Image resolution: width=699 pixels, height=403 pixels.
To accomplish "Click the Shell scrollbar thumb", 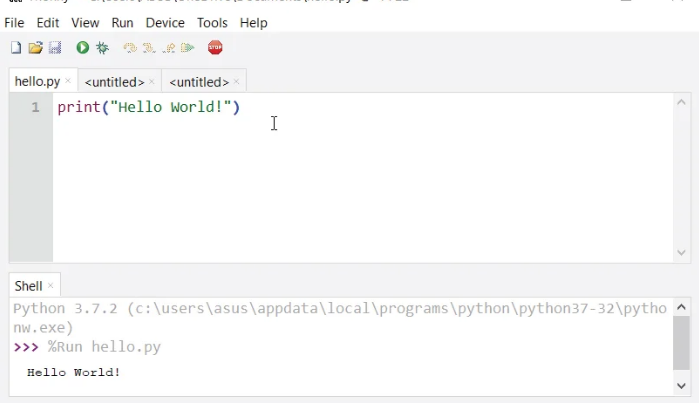I will 681,343.
